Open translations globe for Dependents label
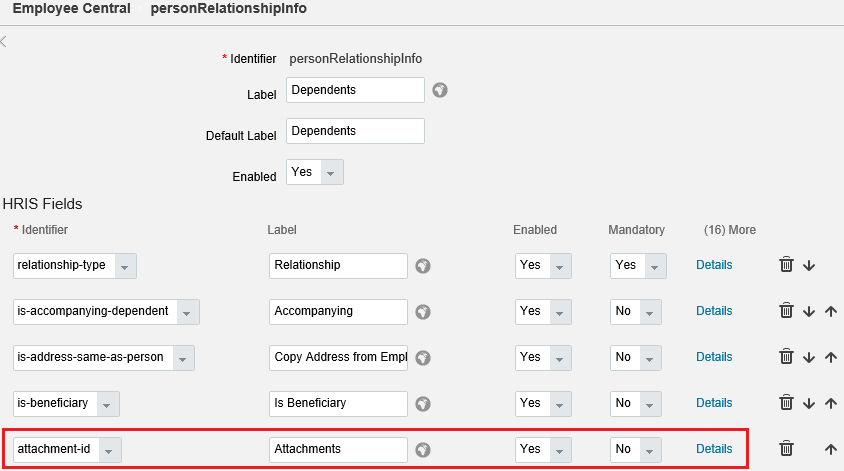Viewport: 844px width, 471px height. tap(440, 90)
